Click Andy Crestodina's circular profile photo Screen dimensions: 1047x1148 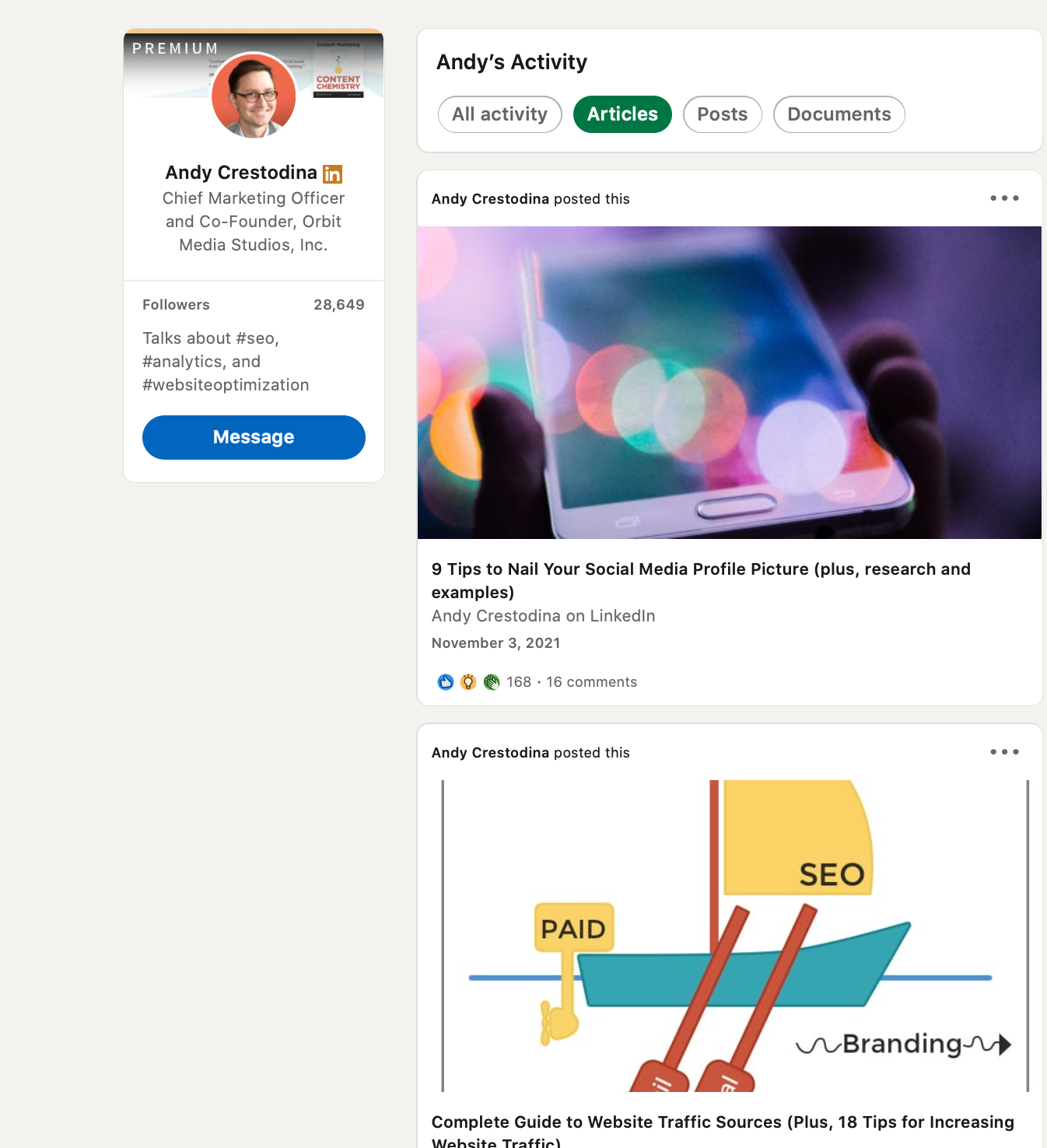(254, 96)
